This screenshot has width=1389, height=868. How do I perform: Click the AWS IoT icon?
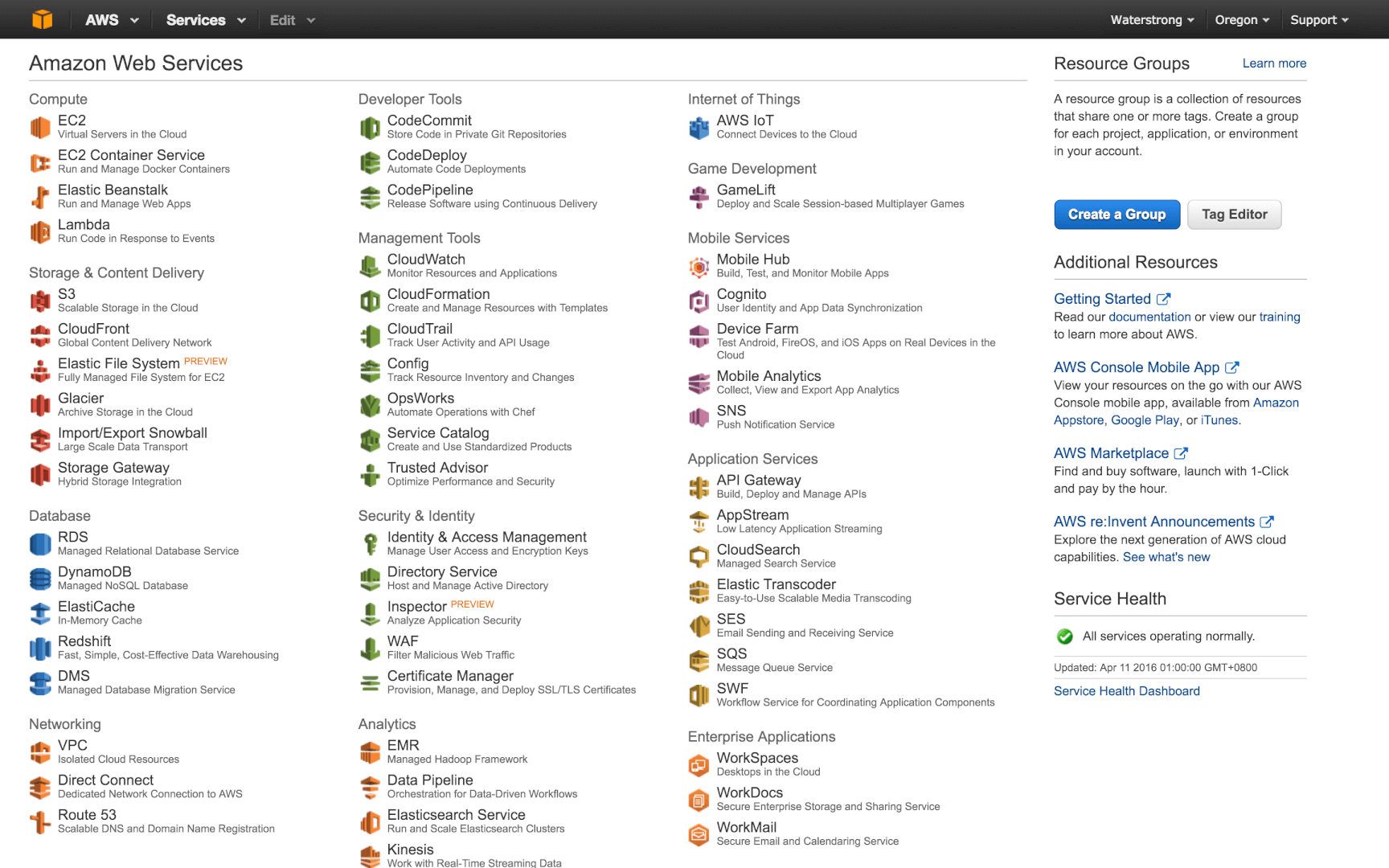point(699,127)
